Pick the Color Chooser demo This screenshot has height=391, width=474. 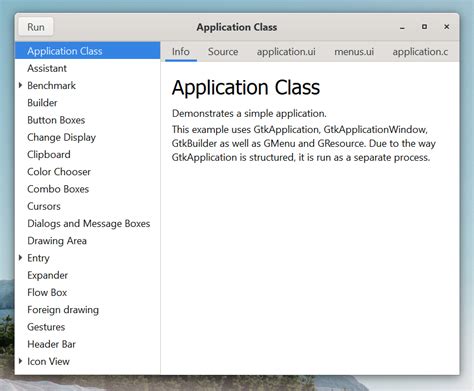[87, 172]
